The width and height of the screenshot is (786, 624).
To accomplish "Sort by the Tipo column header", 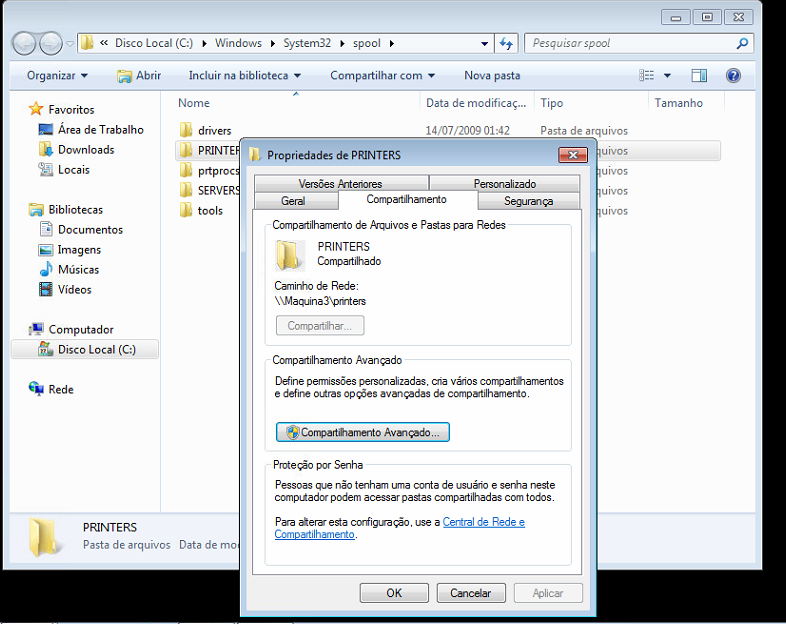I will [552, 103].
